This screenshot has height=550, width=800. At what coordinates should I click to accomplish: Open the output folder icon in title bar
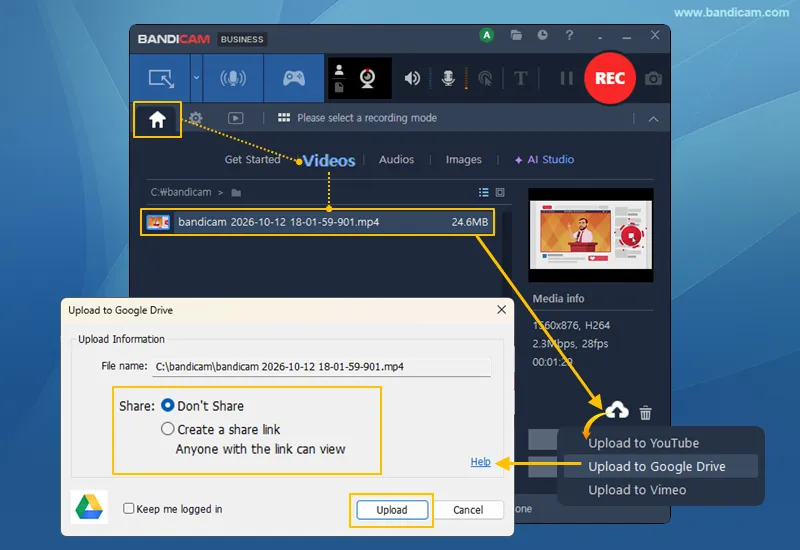516,35
